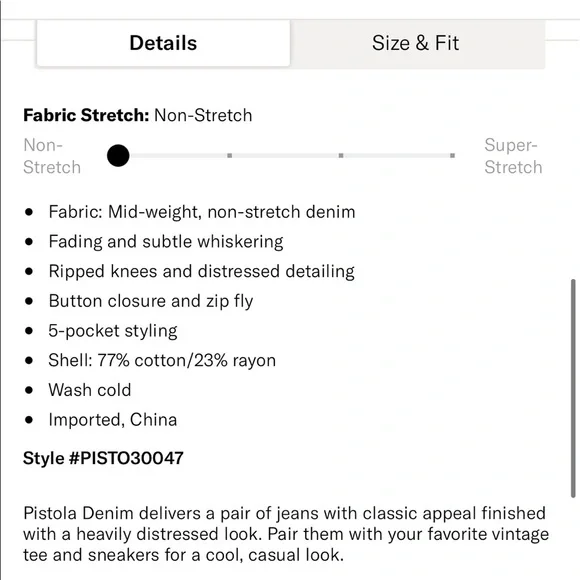Click the black fabric stretch slider handle
Image resolution: width=580 pixels, height=580 pixels.
118,156
